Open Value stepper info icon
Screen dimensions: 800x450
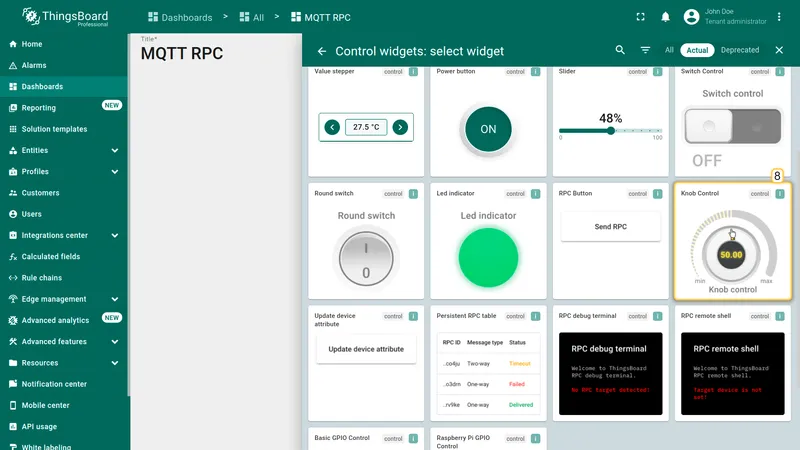(413, 72)
